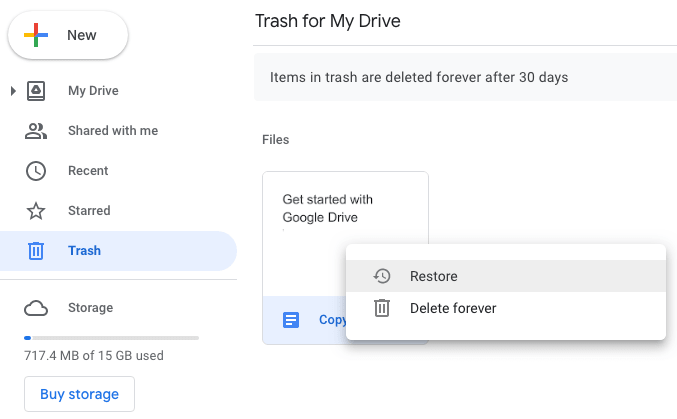Click the My Drive icon in sidebar

(x=36, y=91)
